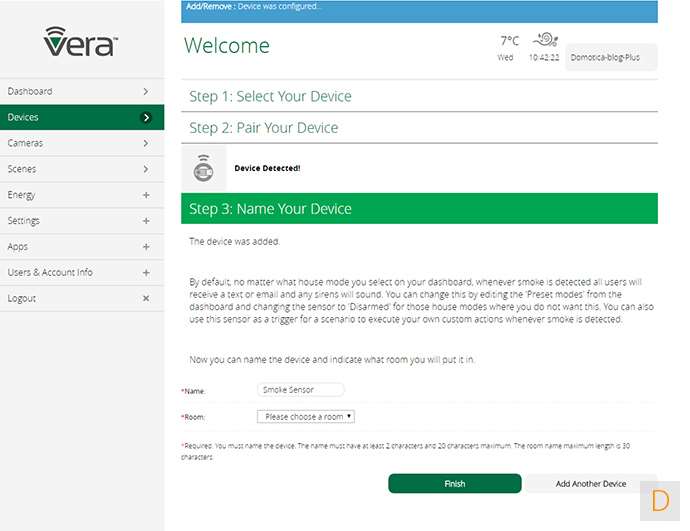The width and height of the screenshot is (690, 531).
Task: Click the arrow icon next to Devices
Action: pos(146,118)
